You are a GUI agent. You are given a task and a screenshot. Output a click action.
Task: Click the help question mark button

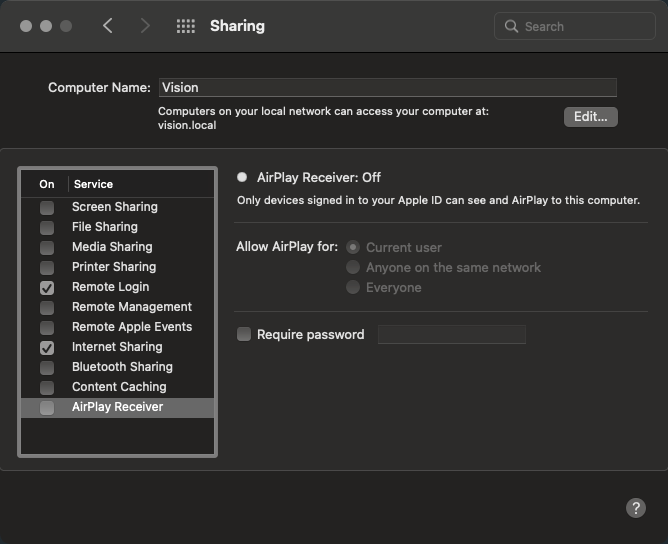(636, 508)
